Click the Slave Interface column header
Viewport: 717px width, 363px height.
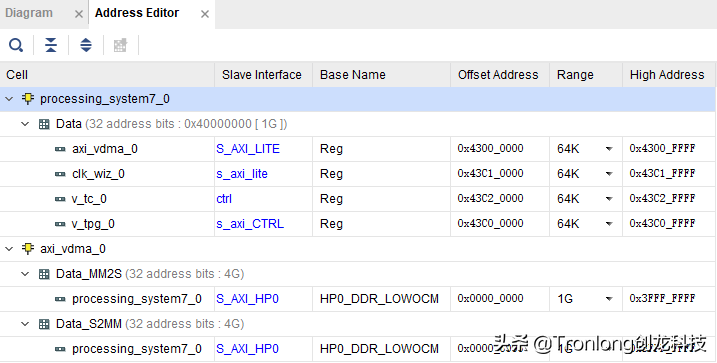coord(263,75)
